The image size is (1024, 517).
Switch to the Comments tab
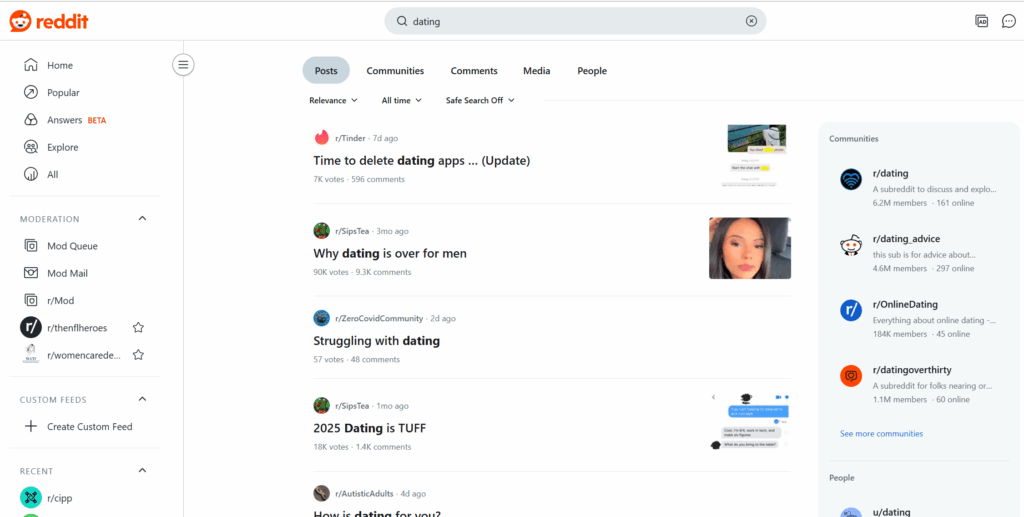coord(474,71)
